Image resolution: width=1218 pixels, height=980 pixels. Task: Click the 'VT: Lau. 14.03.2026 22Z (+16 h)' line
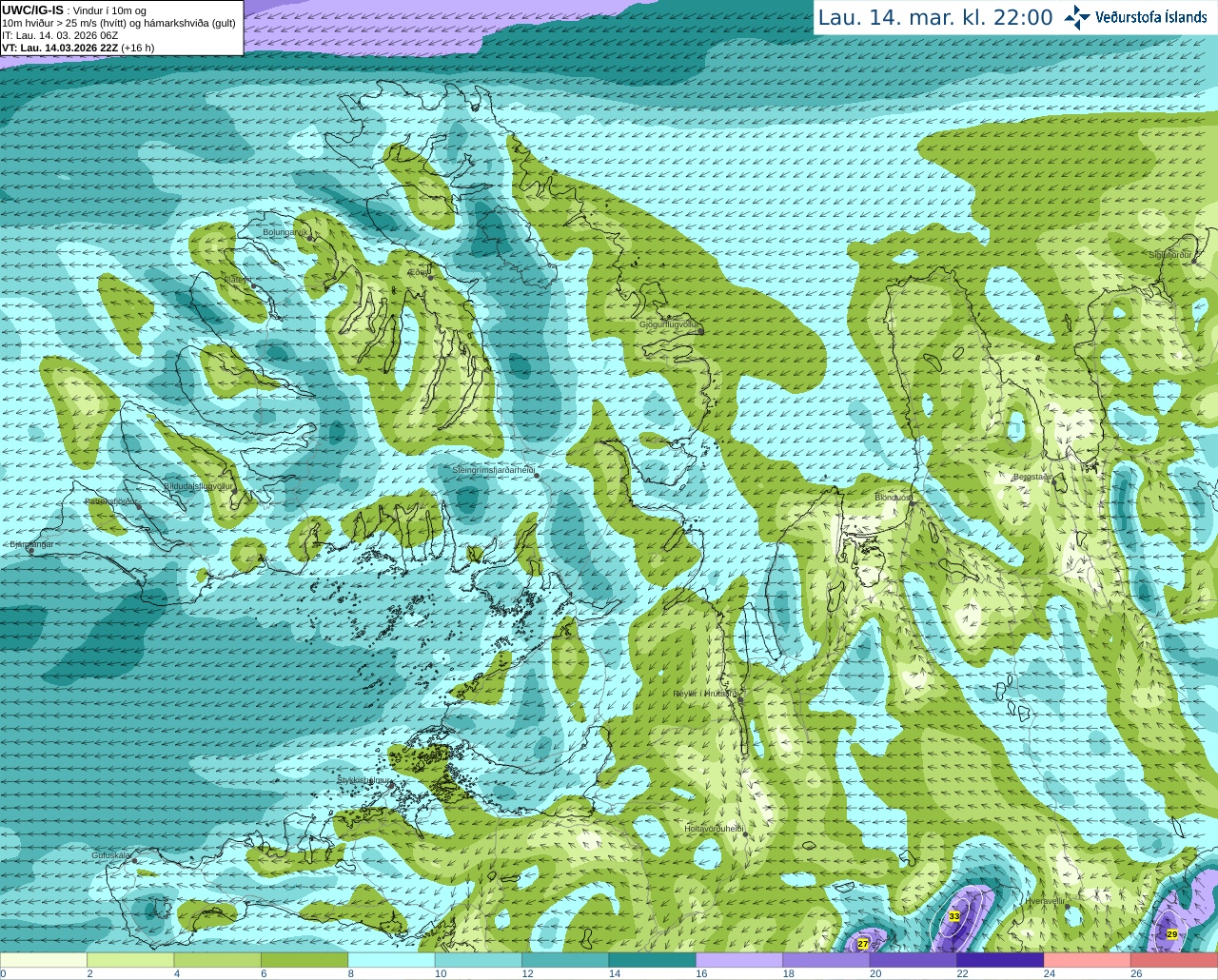point(78,48)
